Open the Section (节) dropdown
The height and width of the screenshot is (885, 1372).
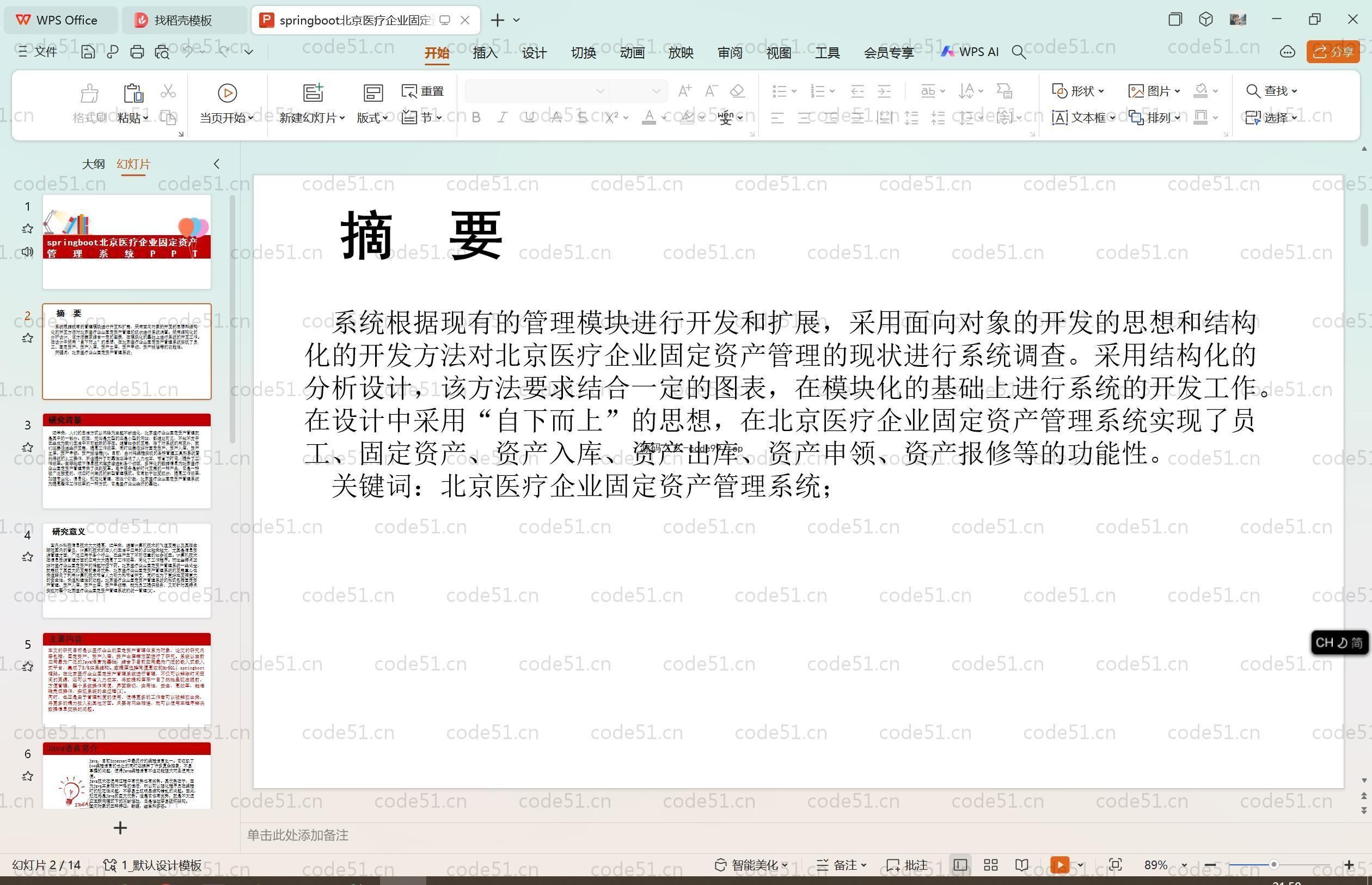422,117
